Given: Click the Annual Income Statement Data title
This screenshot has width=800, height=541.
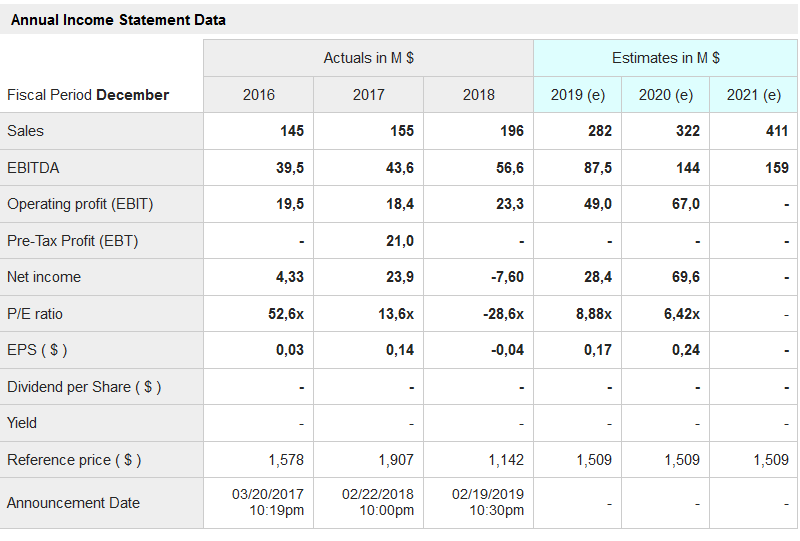Looking at the screenshot, I should point(118,20).
